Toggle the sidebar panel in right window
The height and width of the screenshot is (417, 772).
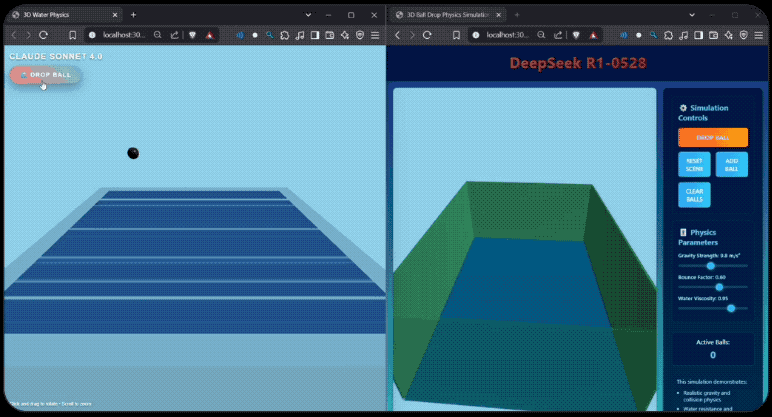698,35
